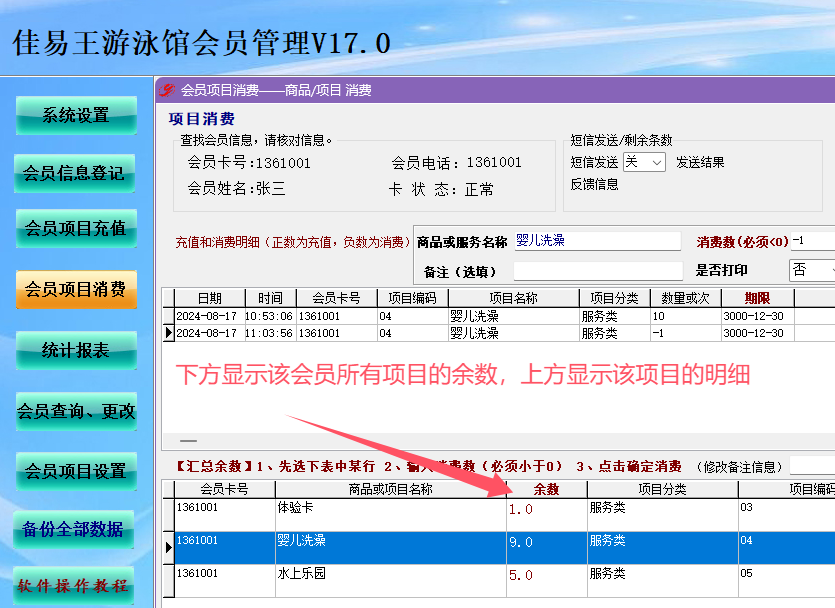Select the 会员项目消费 sidebar button

pyautogui.click(x=76, y=289)
